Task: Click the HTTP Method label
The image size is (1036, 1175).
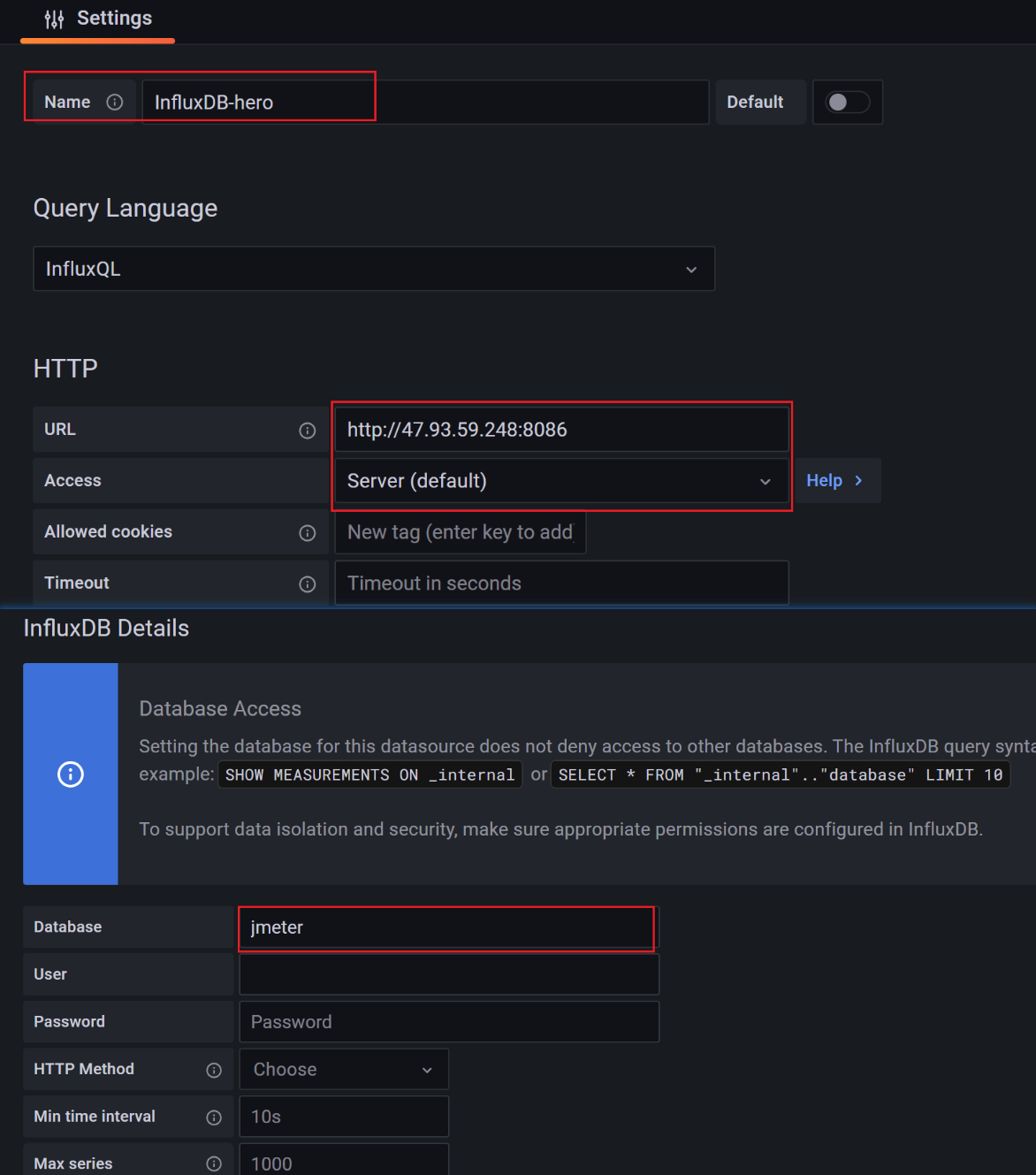Action: click(x=84, y=1070)
